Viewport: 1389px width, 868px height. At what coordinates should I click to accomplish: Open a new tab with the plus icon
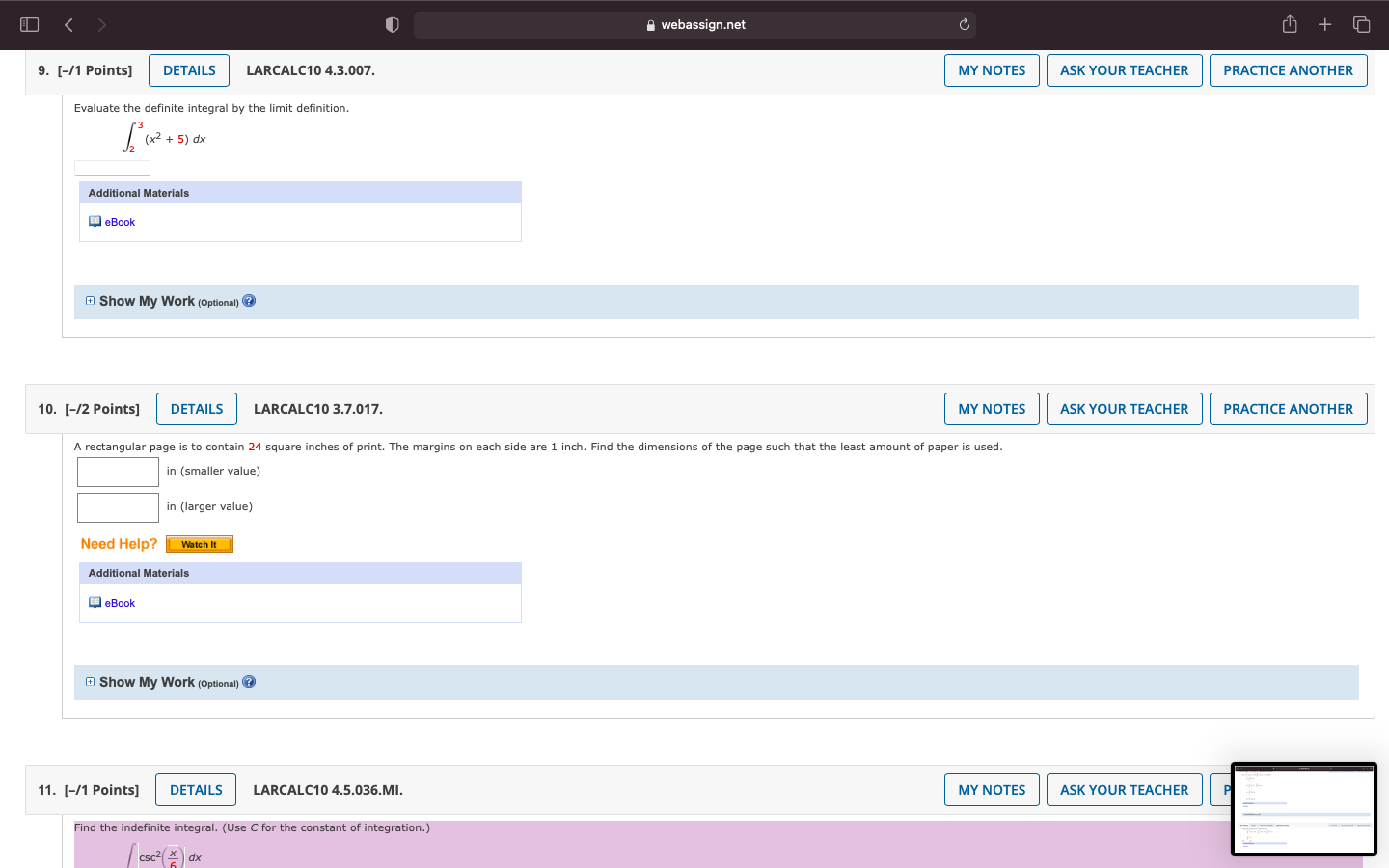tap(1324, 24)
